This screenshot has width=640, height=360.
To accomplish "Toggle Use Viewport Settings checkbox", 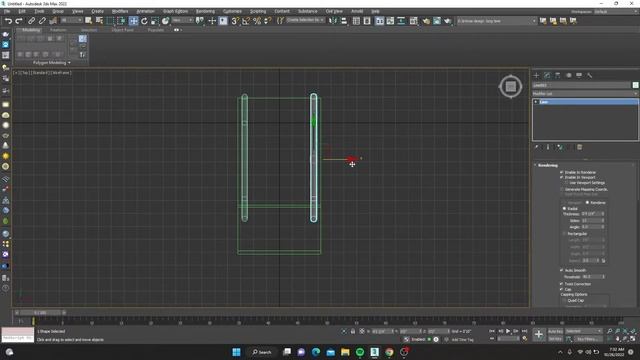I will [x=567, y=183].
